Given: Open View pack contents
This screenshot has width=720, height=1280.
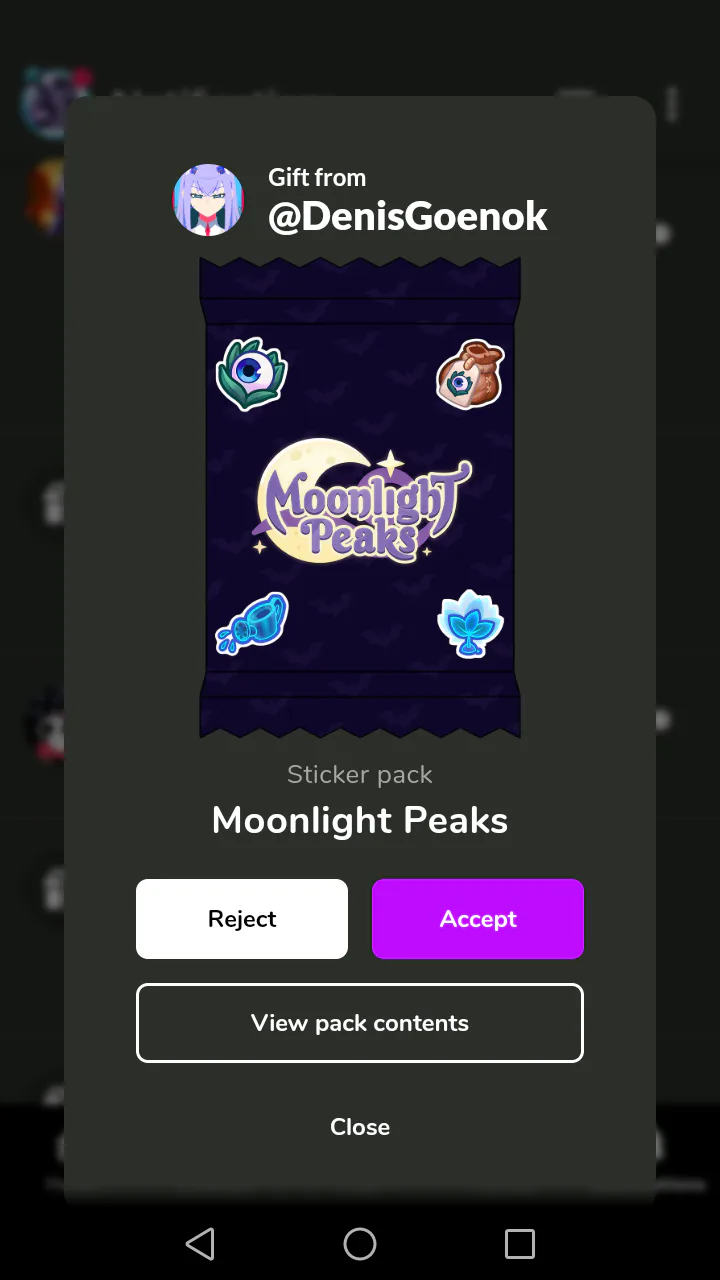Looking at the screenshot, I should [x=360, y=1023].
